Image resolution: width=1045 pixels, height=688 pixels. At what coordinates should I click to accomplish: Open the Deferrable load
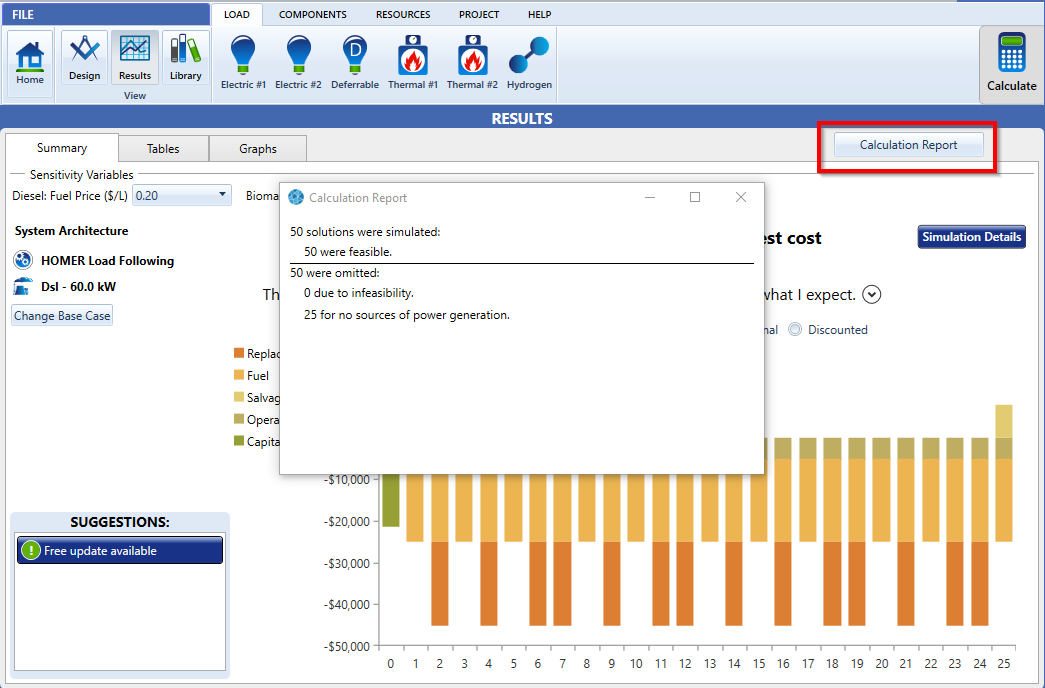pyautogui.click(x=355, y=62)
